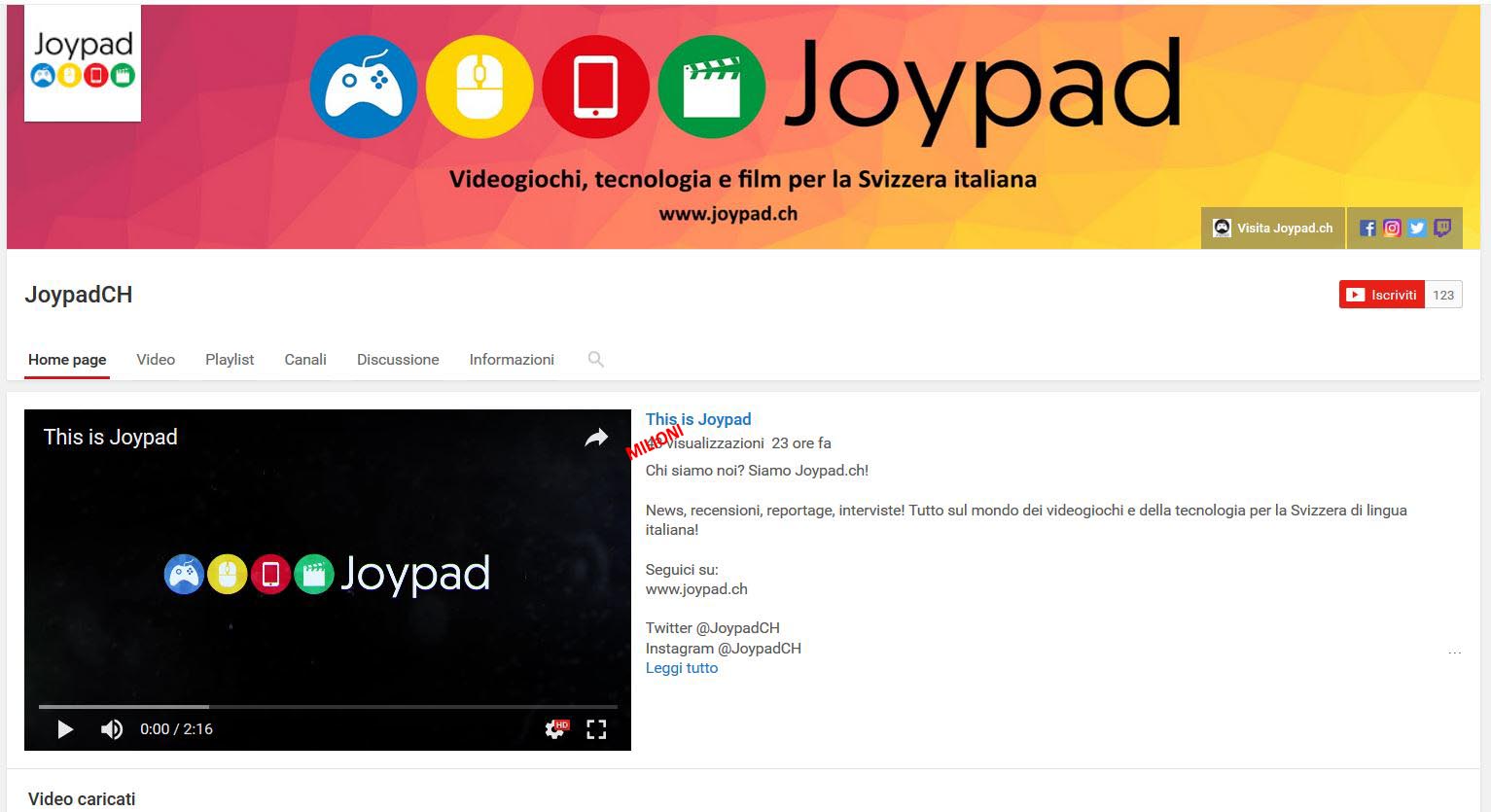Open the Twitter link in the channel banner
Viewport: 1491px width, 812px height.
coord(1417,229)
